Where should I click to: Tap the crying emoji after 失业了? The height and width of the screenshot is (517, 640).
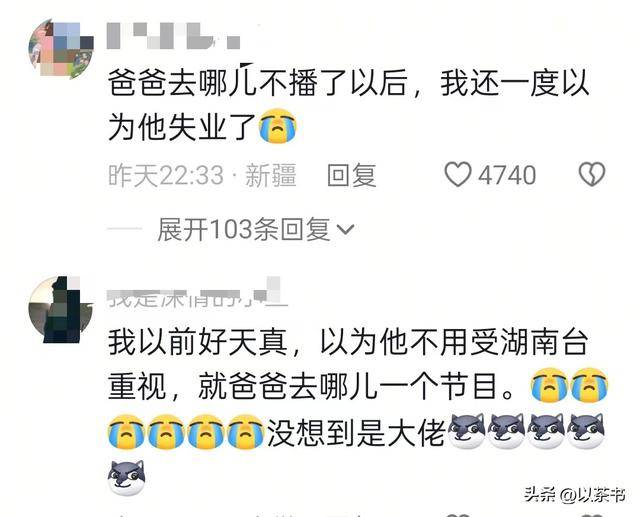point(278,126)
